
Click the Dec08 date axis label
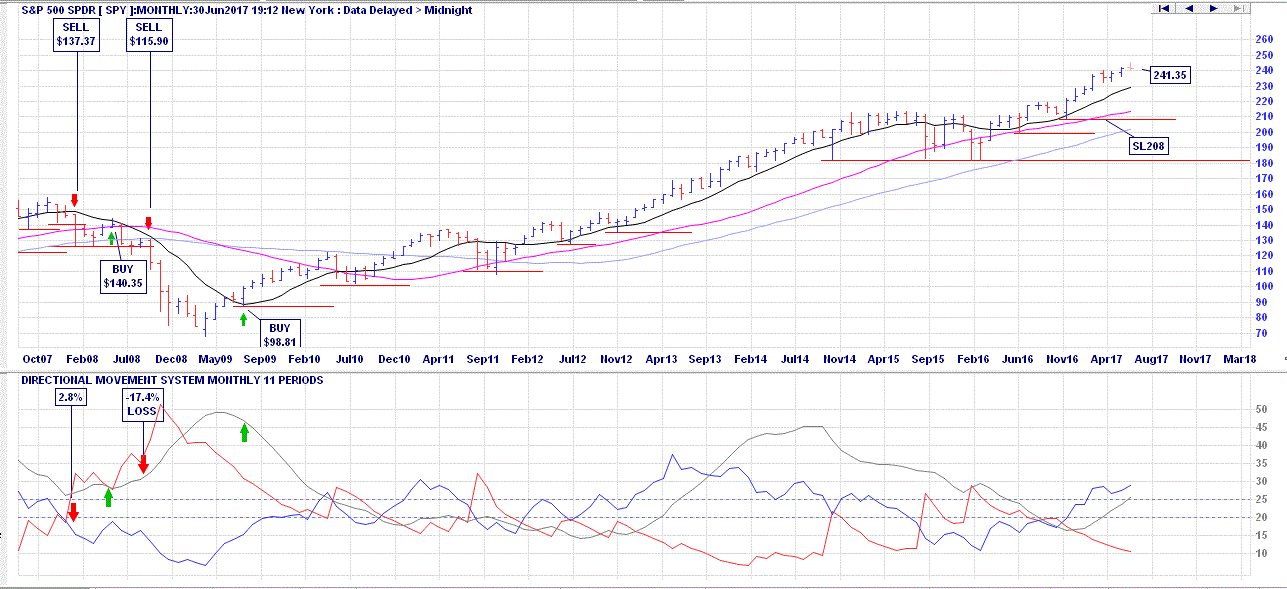pyautogui.click(x=171, y=358)
